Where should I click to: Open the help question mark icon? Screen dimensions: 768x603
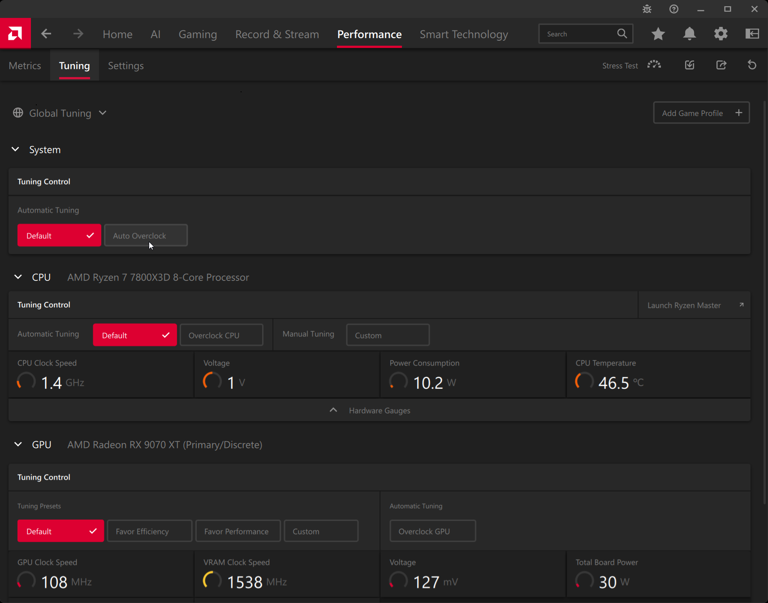click(674, 9)
